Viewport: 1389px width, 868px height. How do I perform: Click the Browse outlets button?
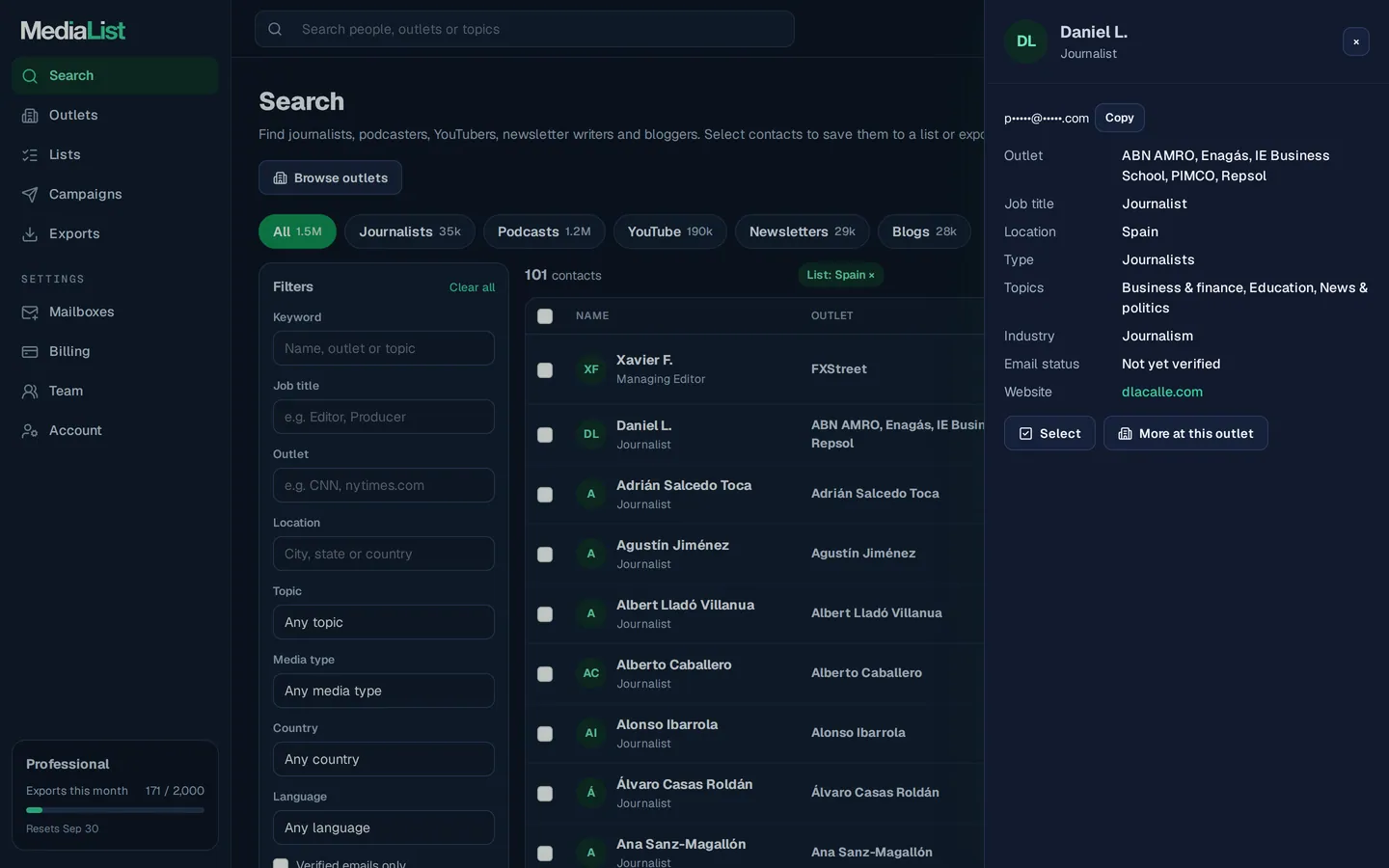(x=330, y=177)
